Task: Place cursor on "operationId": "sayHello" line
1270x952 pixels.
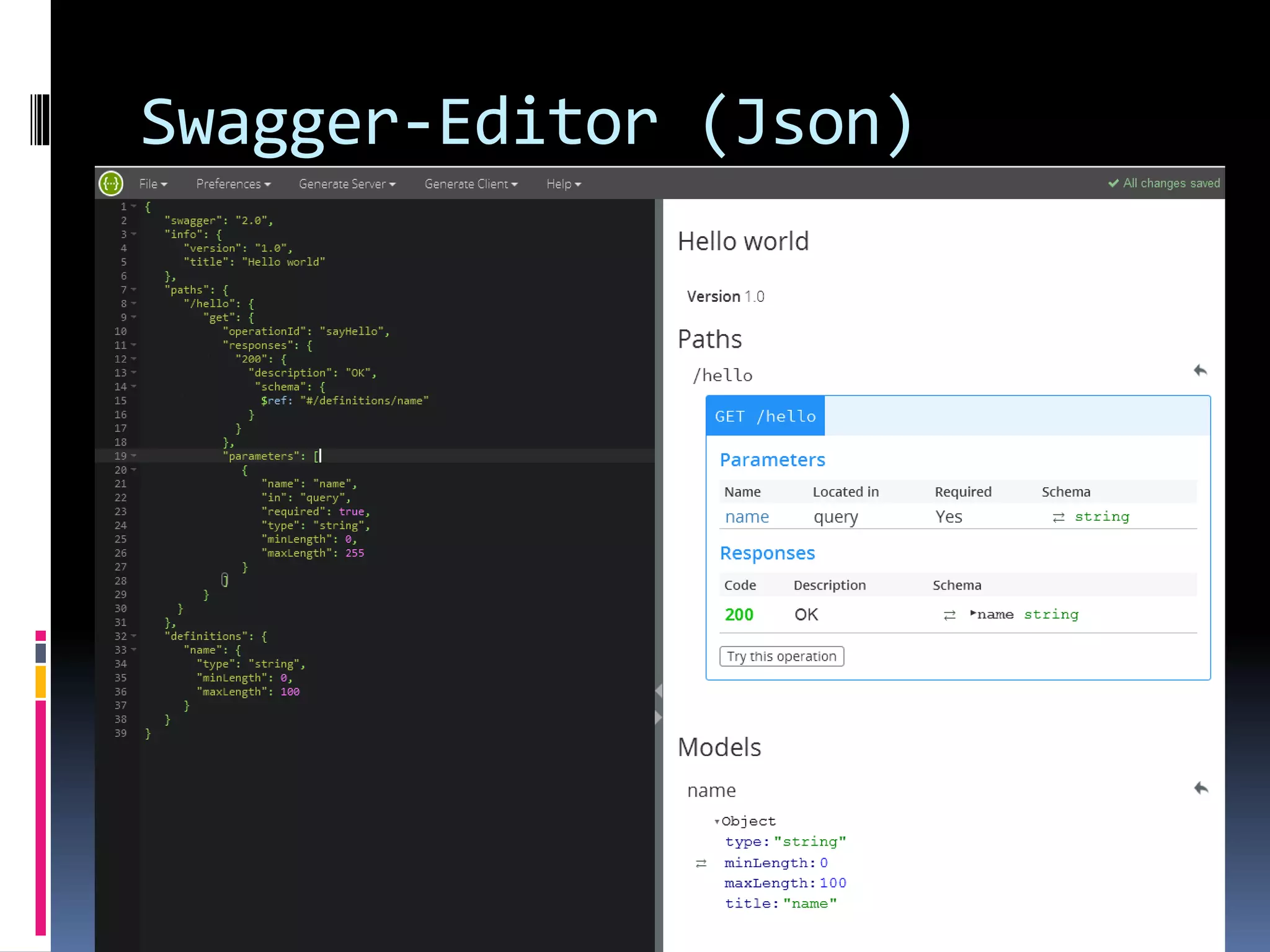Action: tap(306, 332)
